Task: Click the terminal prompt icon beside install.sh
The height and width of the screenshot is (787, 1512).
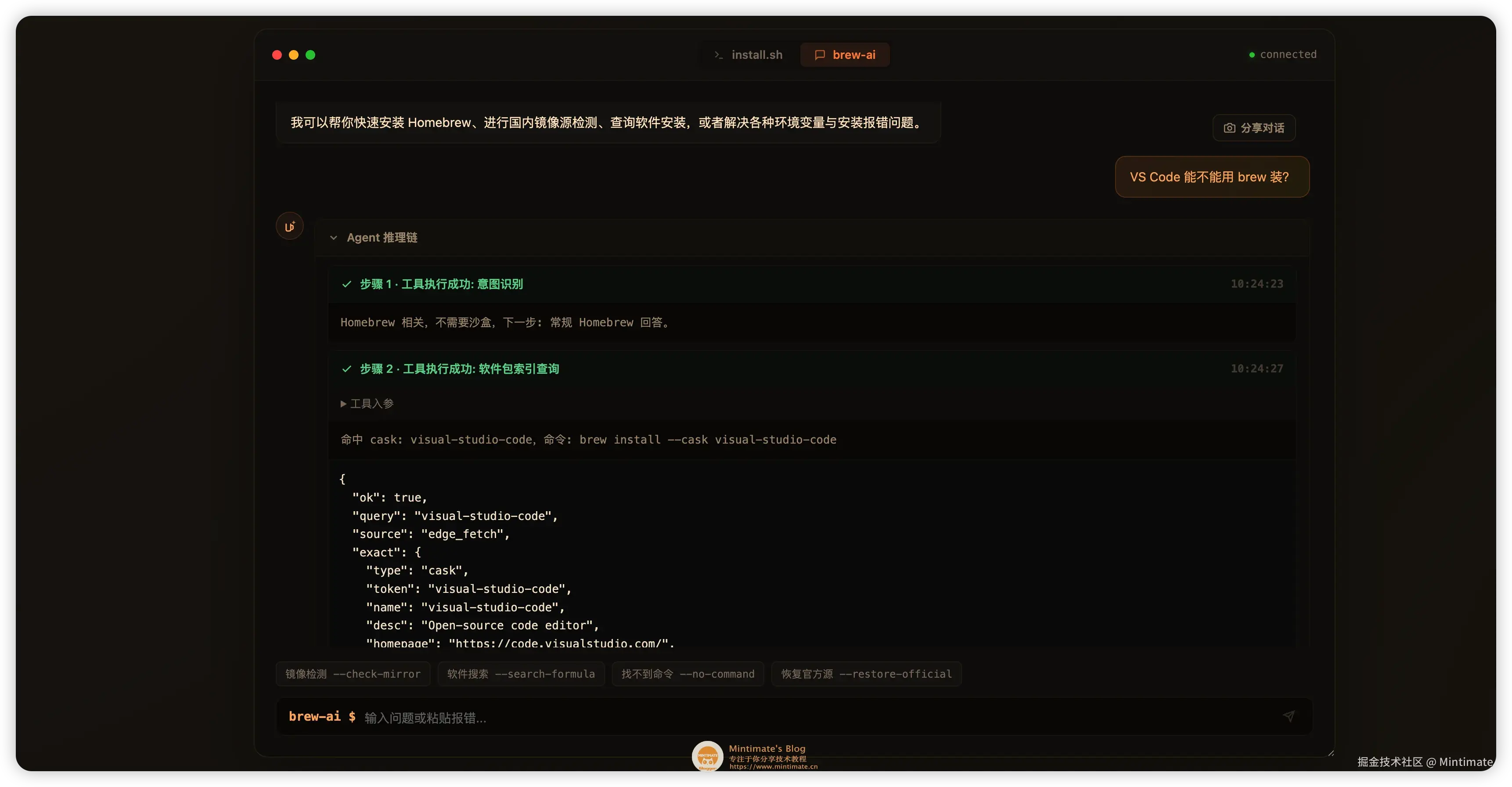Action: [718, 54]
